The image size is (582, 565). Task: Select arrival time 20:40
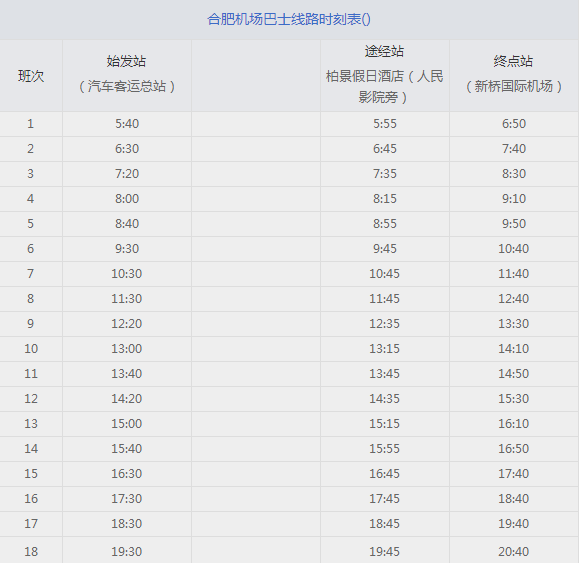coord(513,552)
